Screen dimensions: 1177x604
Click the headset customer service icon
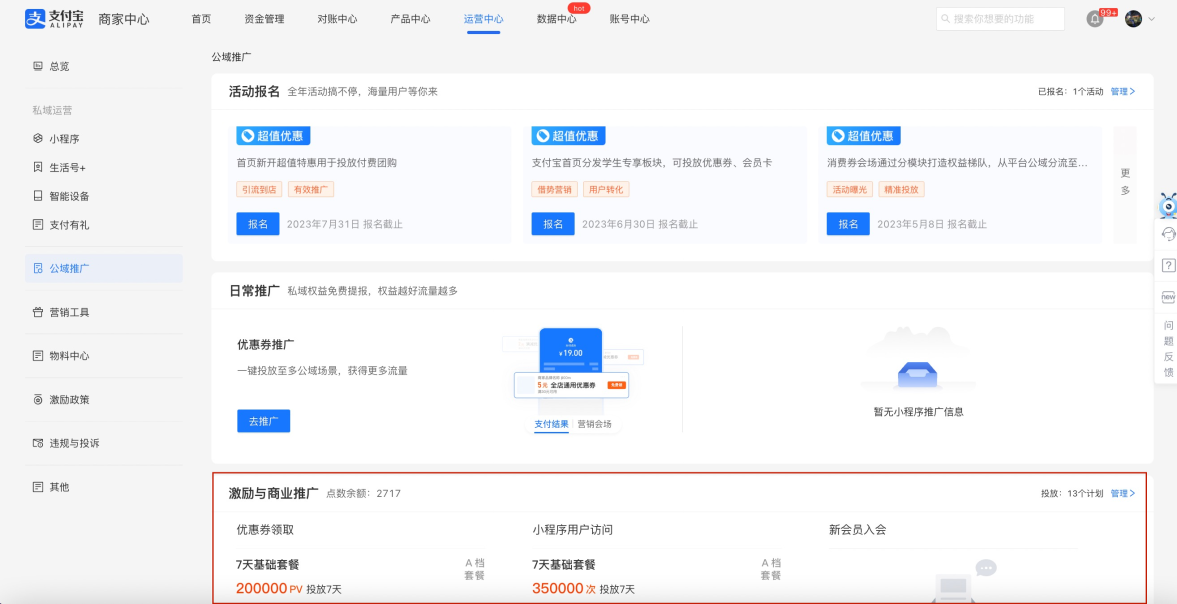click(x=1168, y=234)
